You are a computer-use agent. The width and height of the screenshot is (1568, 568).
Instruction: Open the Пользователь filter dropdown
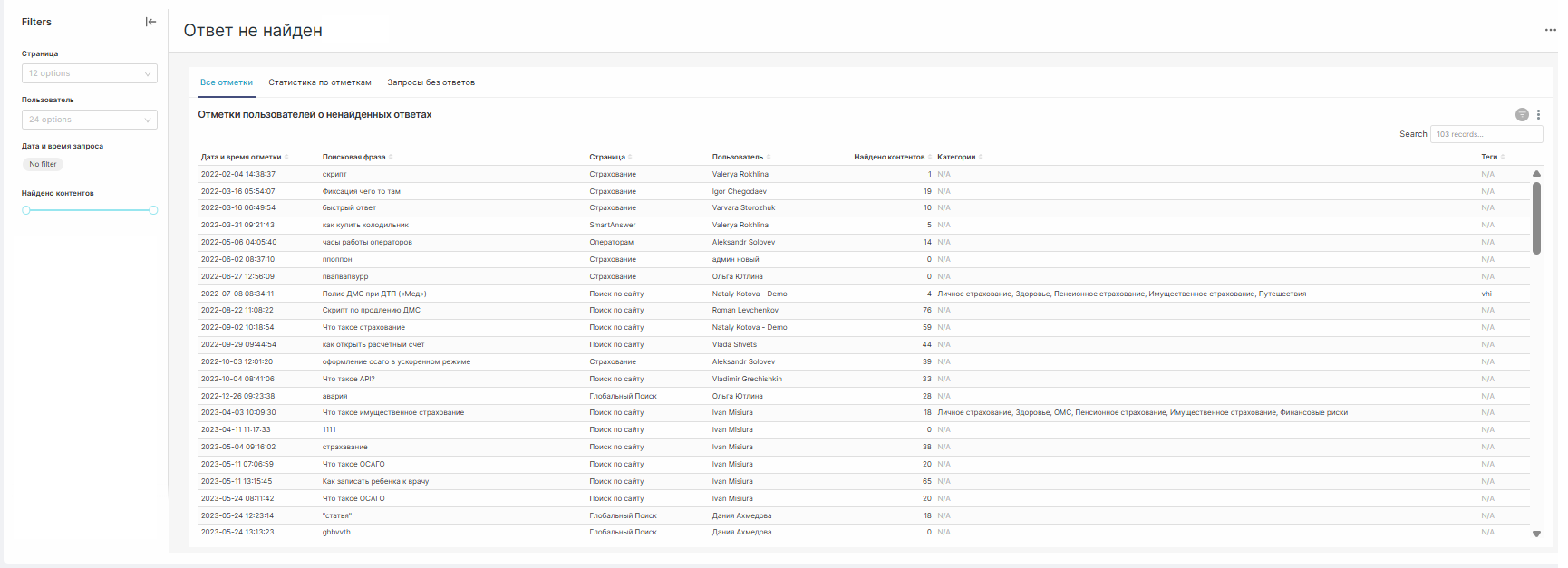tap(89, 120)
